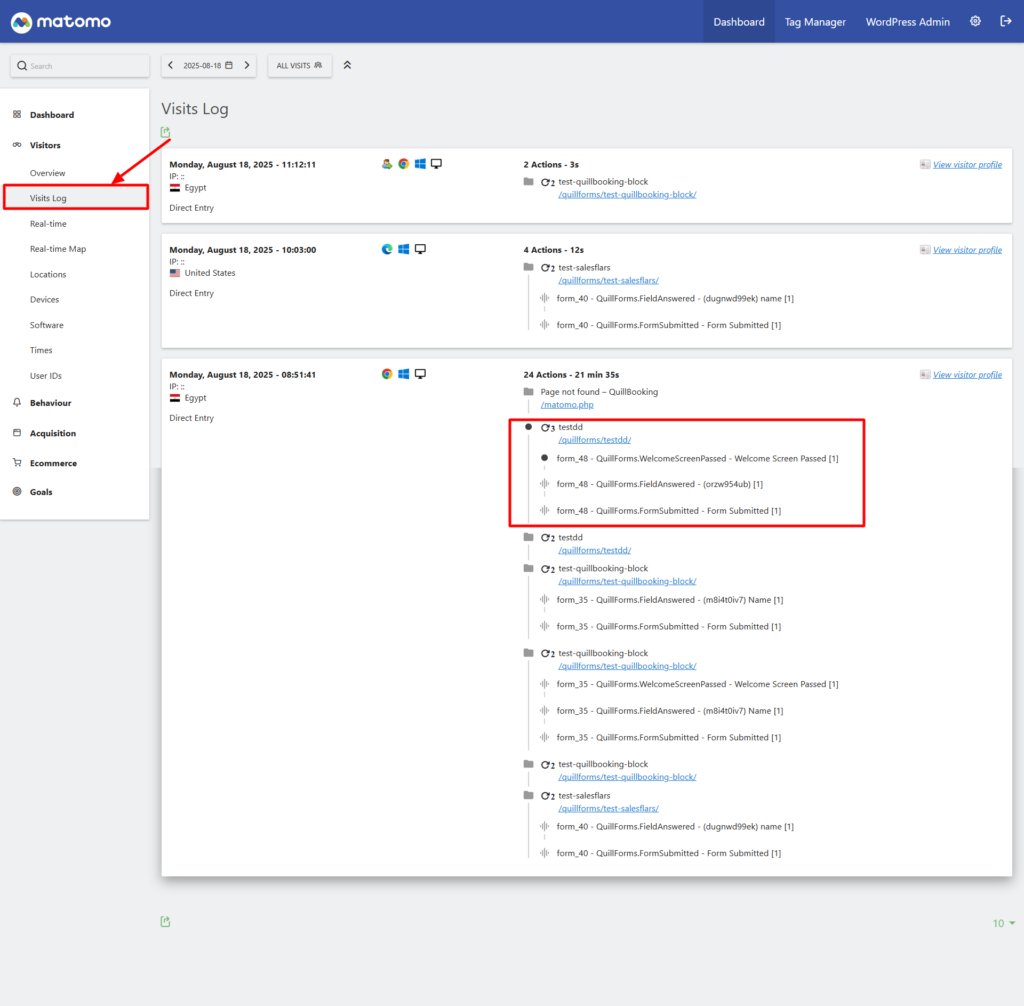Go to previous date with left chevron

[170, 65]
